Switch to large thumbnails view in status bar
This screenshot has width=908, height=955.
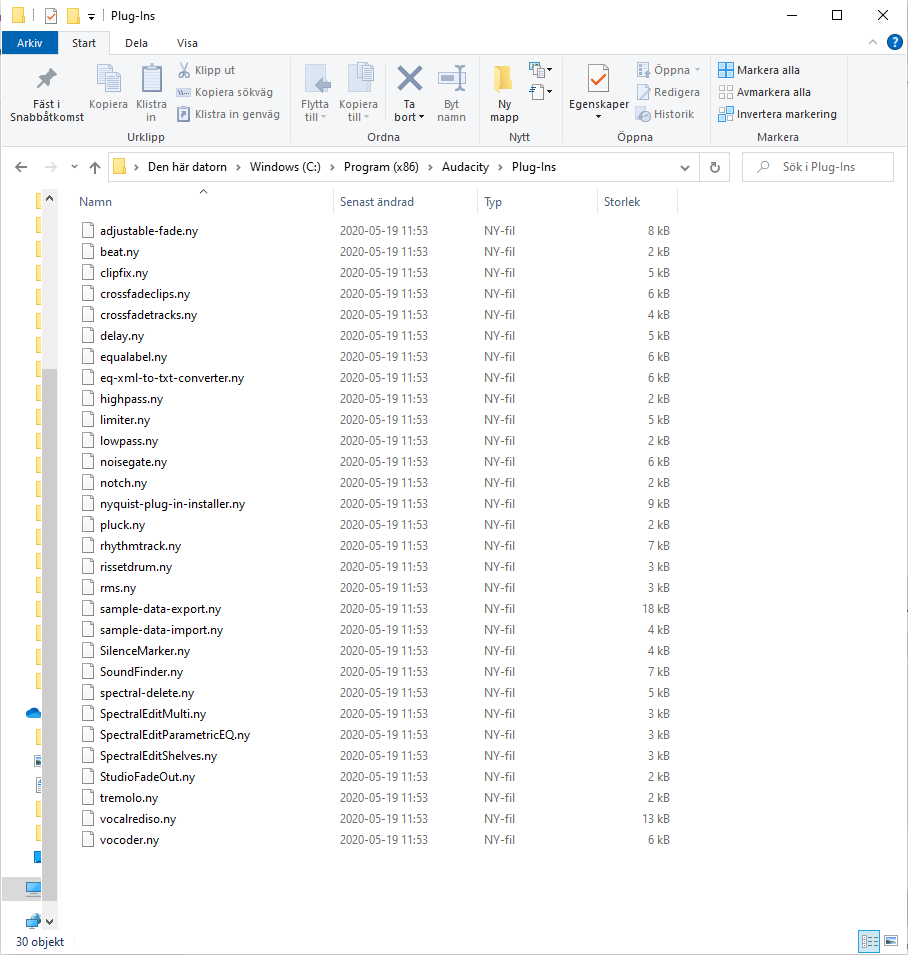tap(892, 941)
